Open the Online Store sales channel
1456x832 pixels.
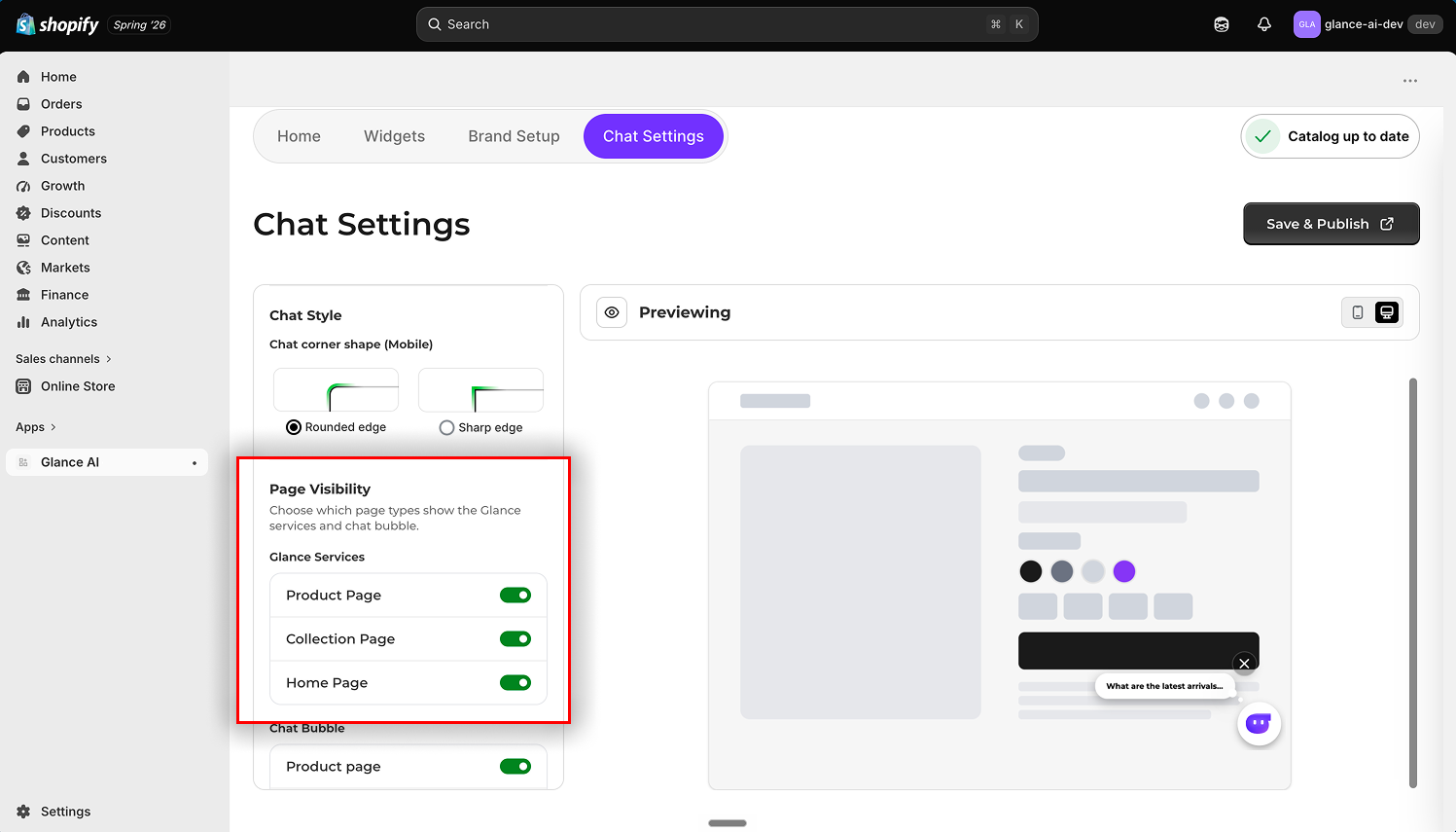tap(78, 386)
